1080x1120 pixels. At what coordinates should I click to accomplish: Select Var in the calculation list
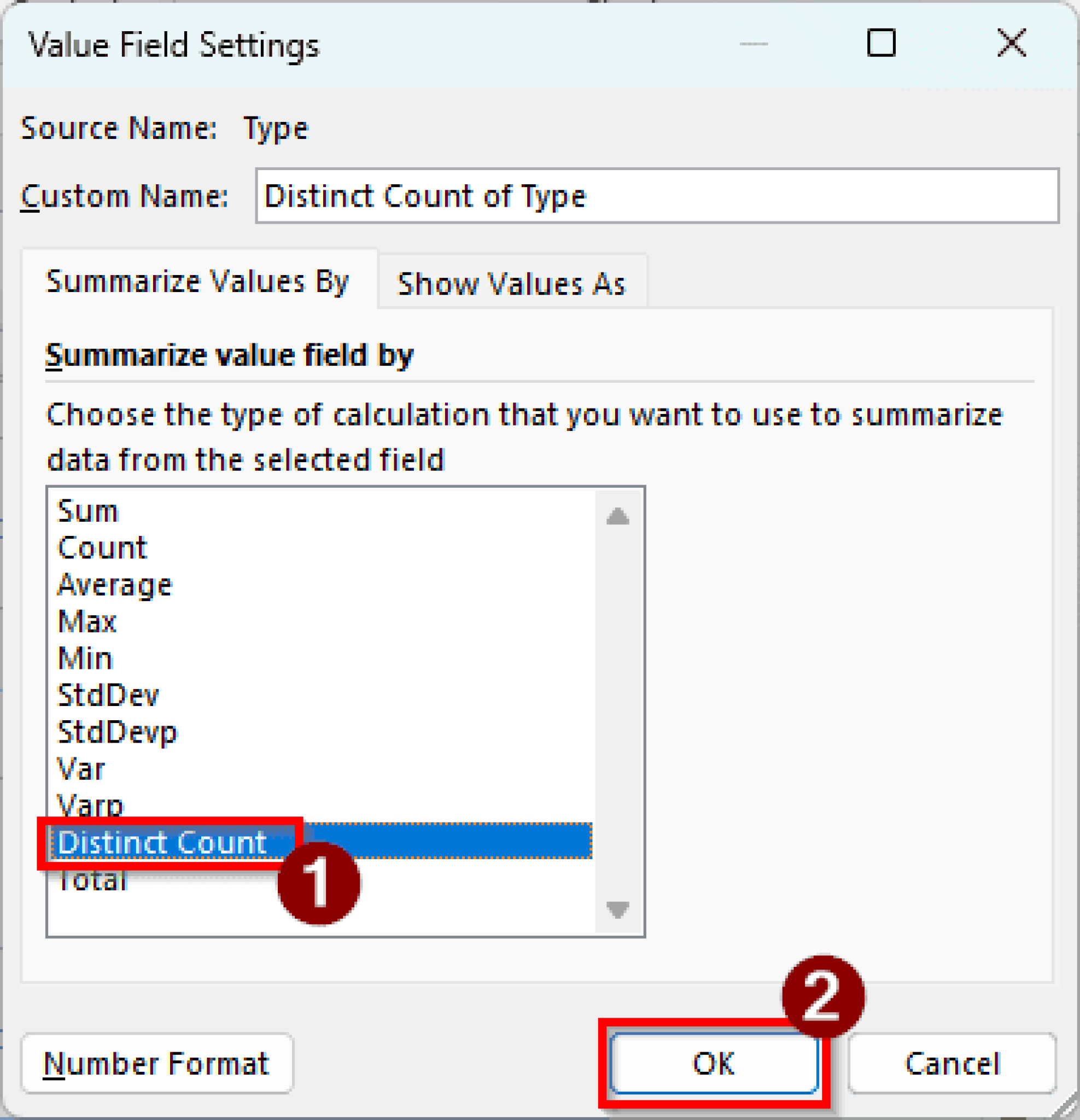(80, 769)
